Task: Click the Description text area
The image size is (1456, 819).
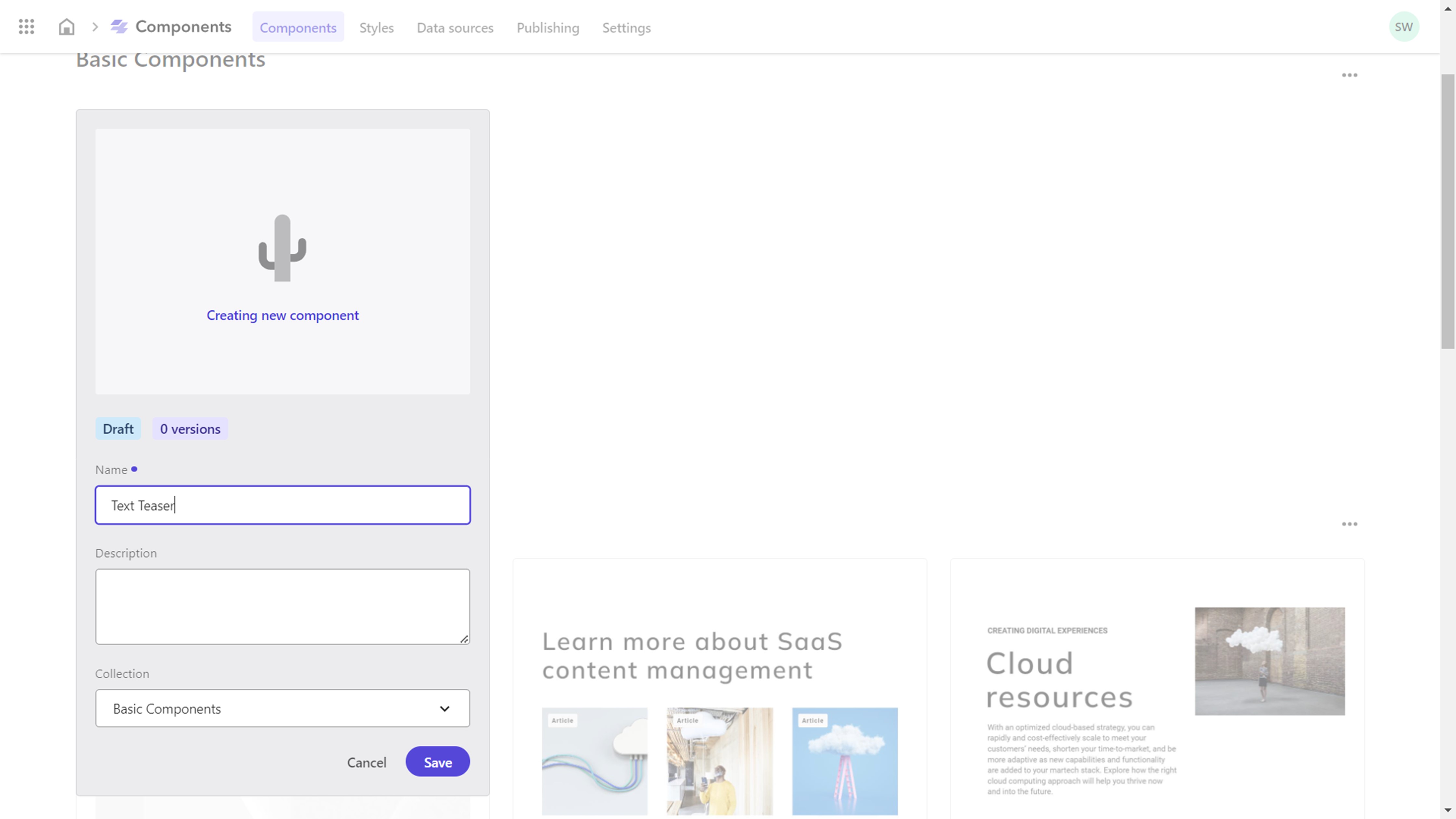Action: click(282, 606)
